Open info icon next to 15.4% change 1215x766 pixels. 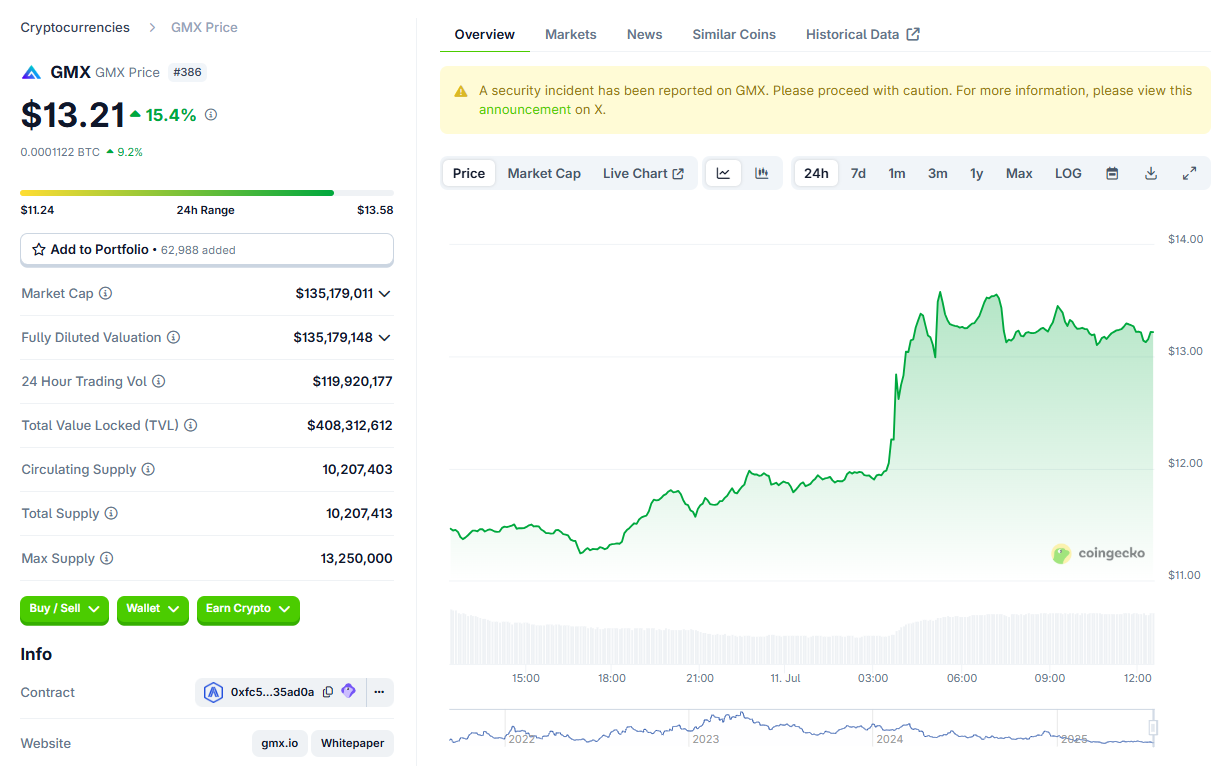point(211,115)
